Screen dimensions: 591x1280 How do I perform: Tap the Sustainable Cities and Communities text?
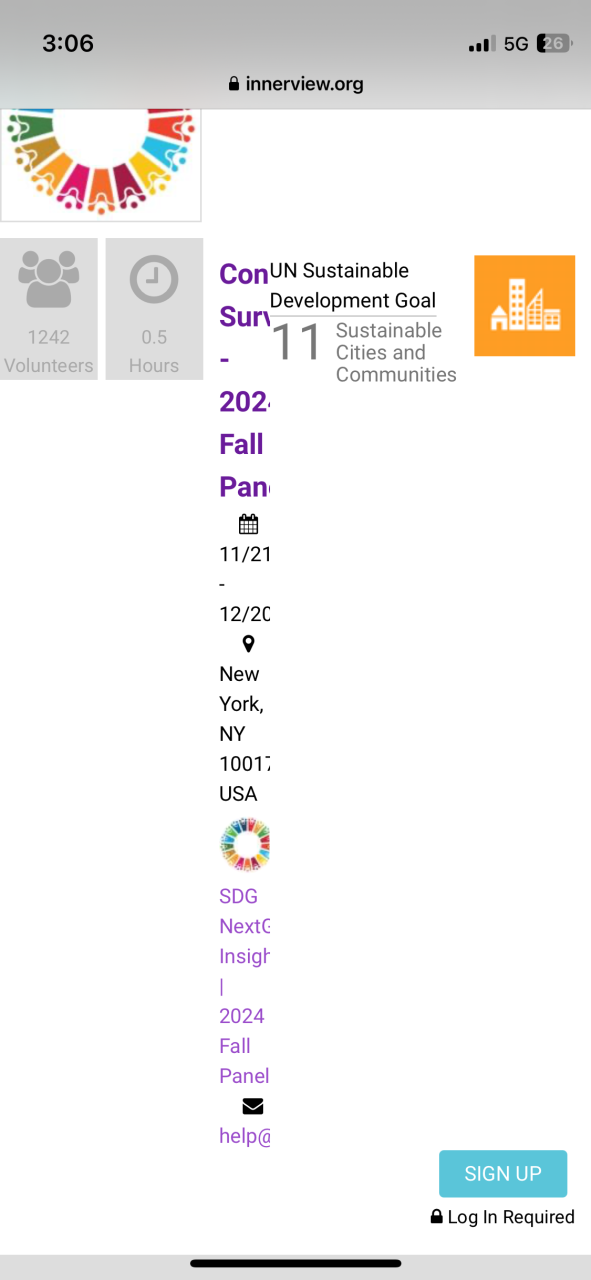(x=396, y=353)
